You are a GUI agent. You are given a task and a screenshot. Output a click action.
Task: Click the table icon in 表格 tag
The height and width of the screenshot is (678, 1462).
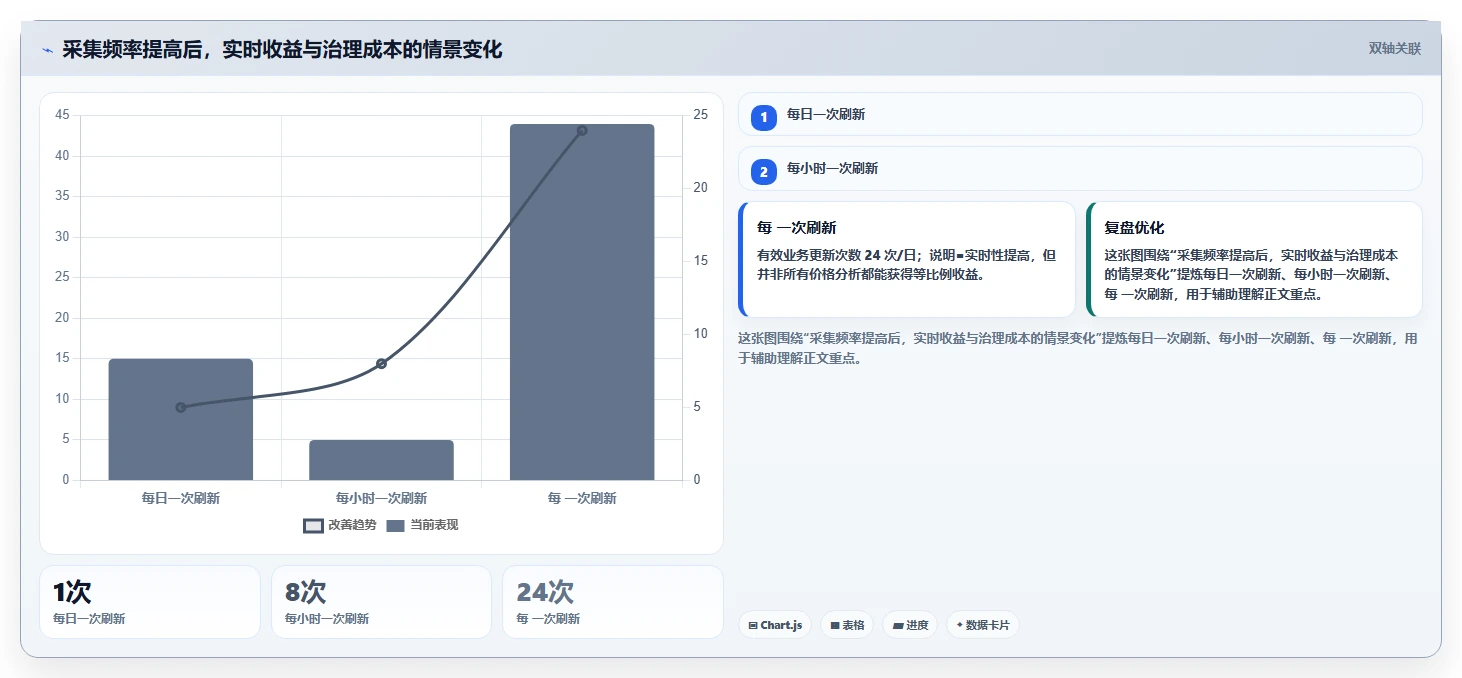click(x=835, y=626)
